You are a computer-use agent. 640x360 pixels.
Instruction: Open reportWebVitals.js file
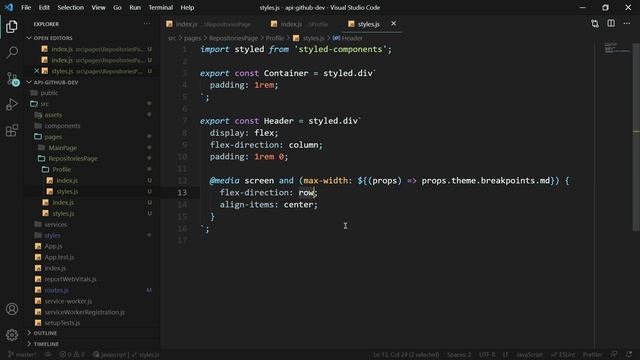click(x=71, y=279)
